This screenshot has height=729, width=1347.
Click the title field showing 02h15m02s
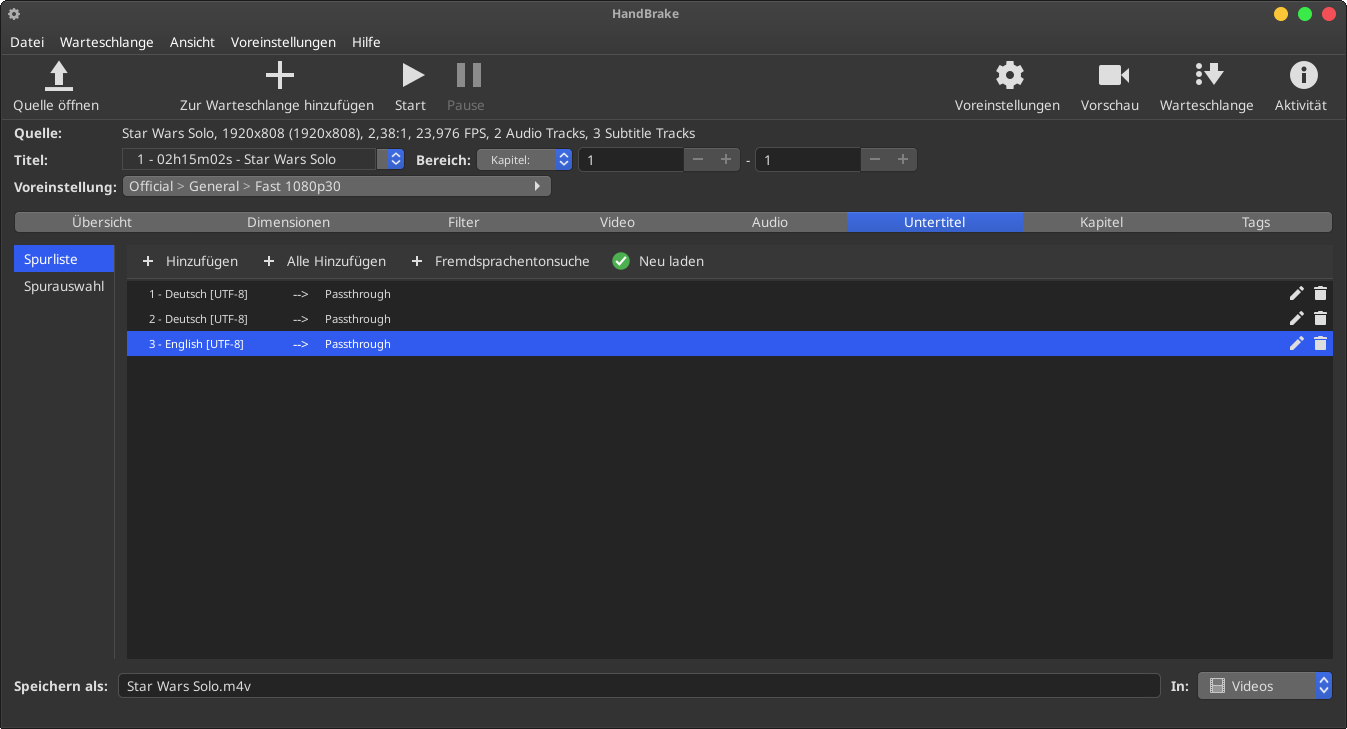point(250,159)
